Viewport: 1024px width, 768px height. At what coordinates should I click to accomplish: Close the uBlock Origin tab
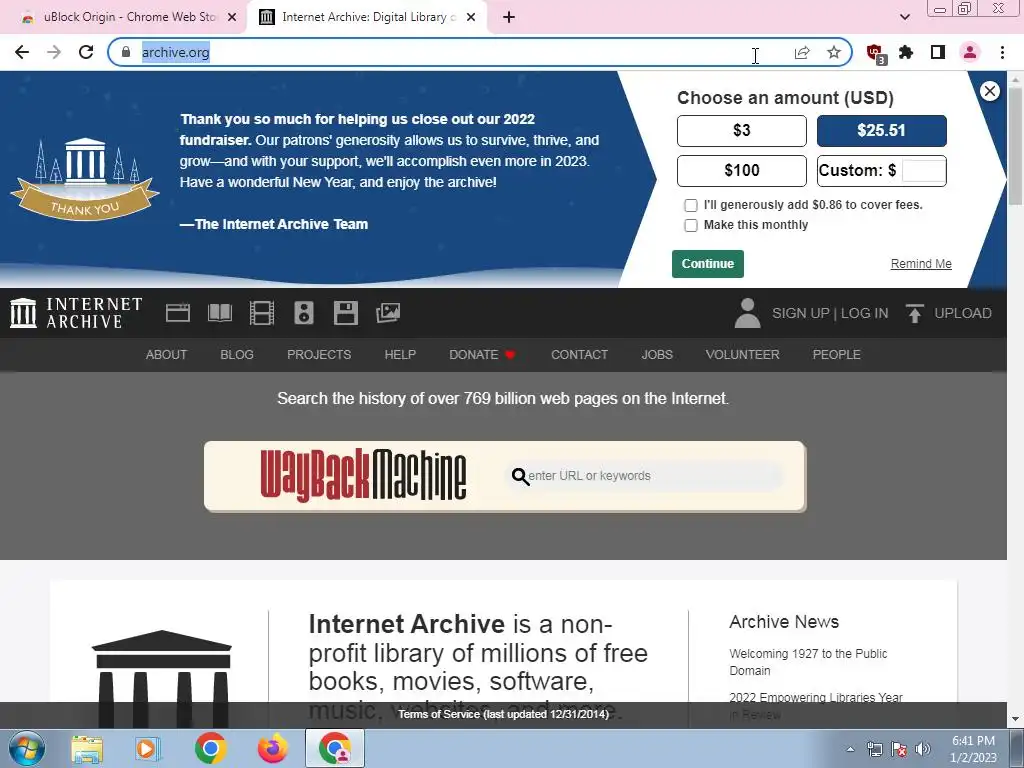pos(232,17)
